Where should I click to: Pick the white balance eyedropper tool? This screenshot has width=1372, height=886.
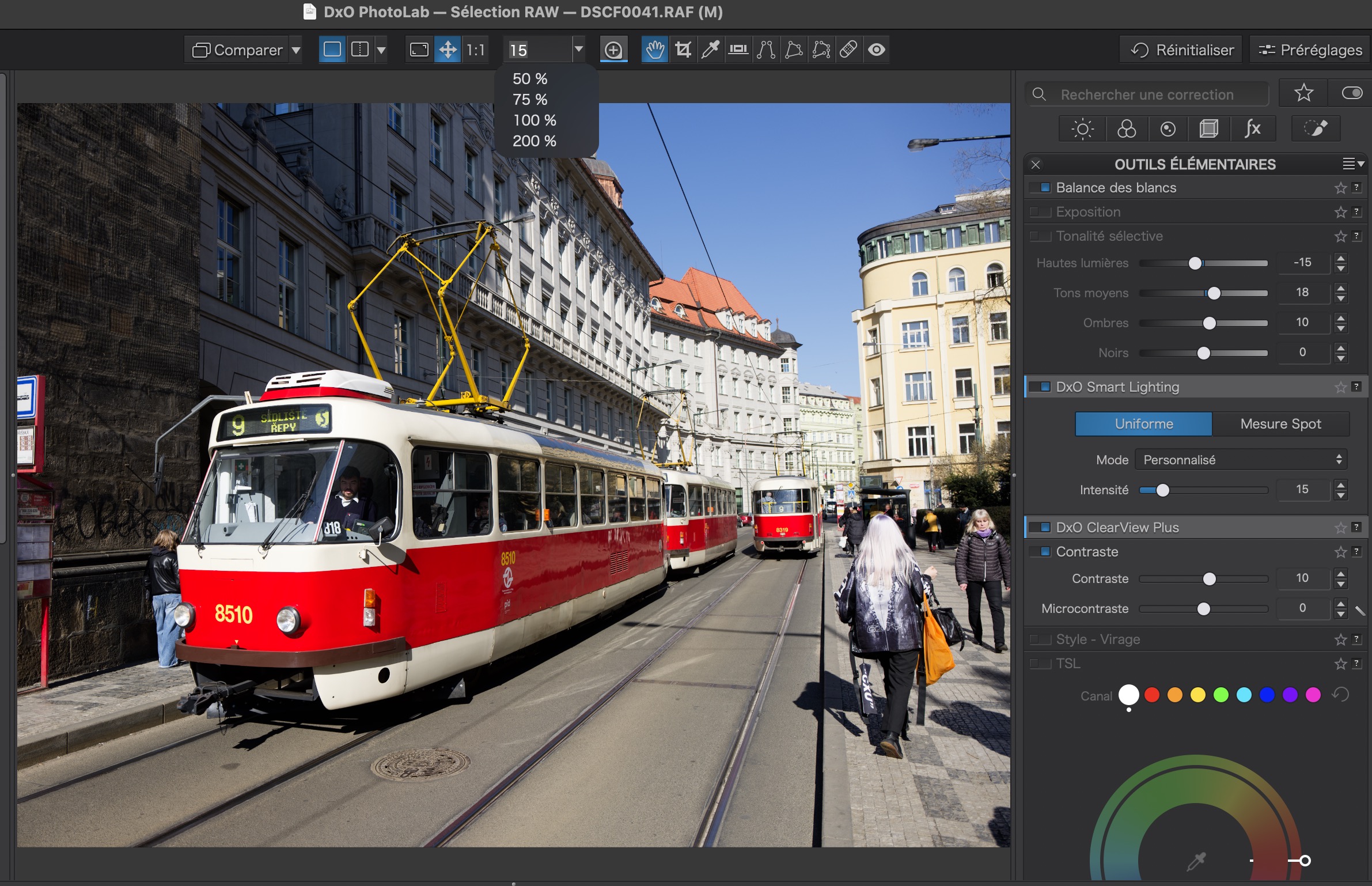tap(710, 50)
